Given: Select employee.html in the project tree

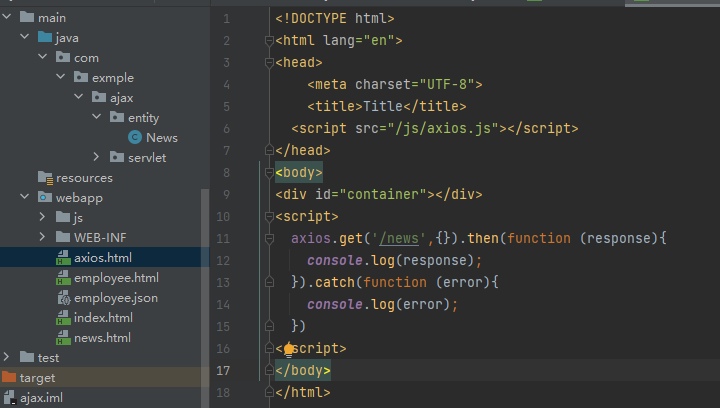Looking at the screenshot, I should click(116, 278).
